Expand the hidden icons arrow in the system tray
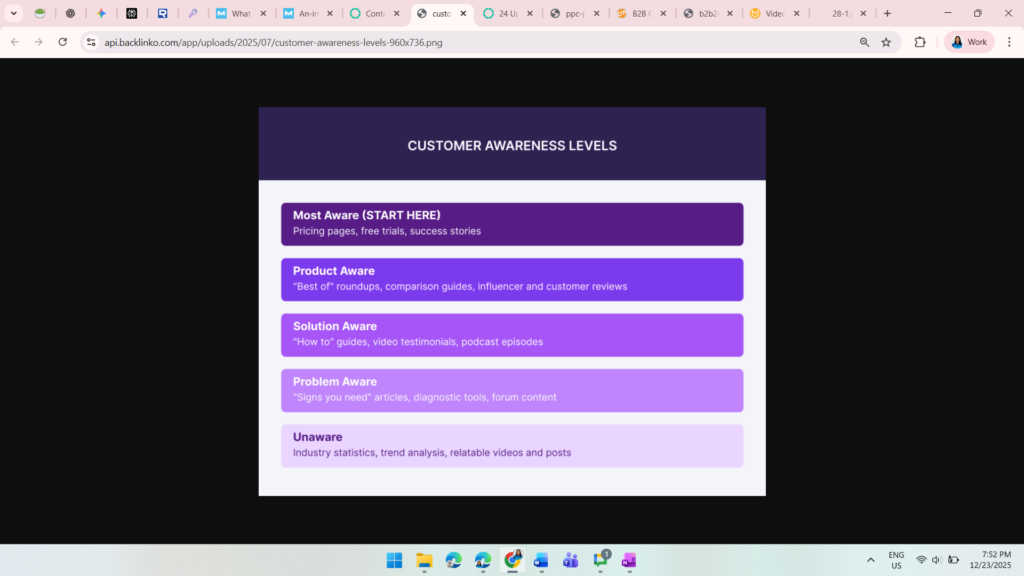Screen dimensions: 1024x576 click(870, 560)
